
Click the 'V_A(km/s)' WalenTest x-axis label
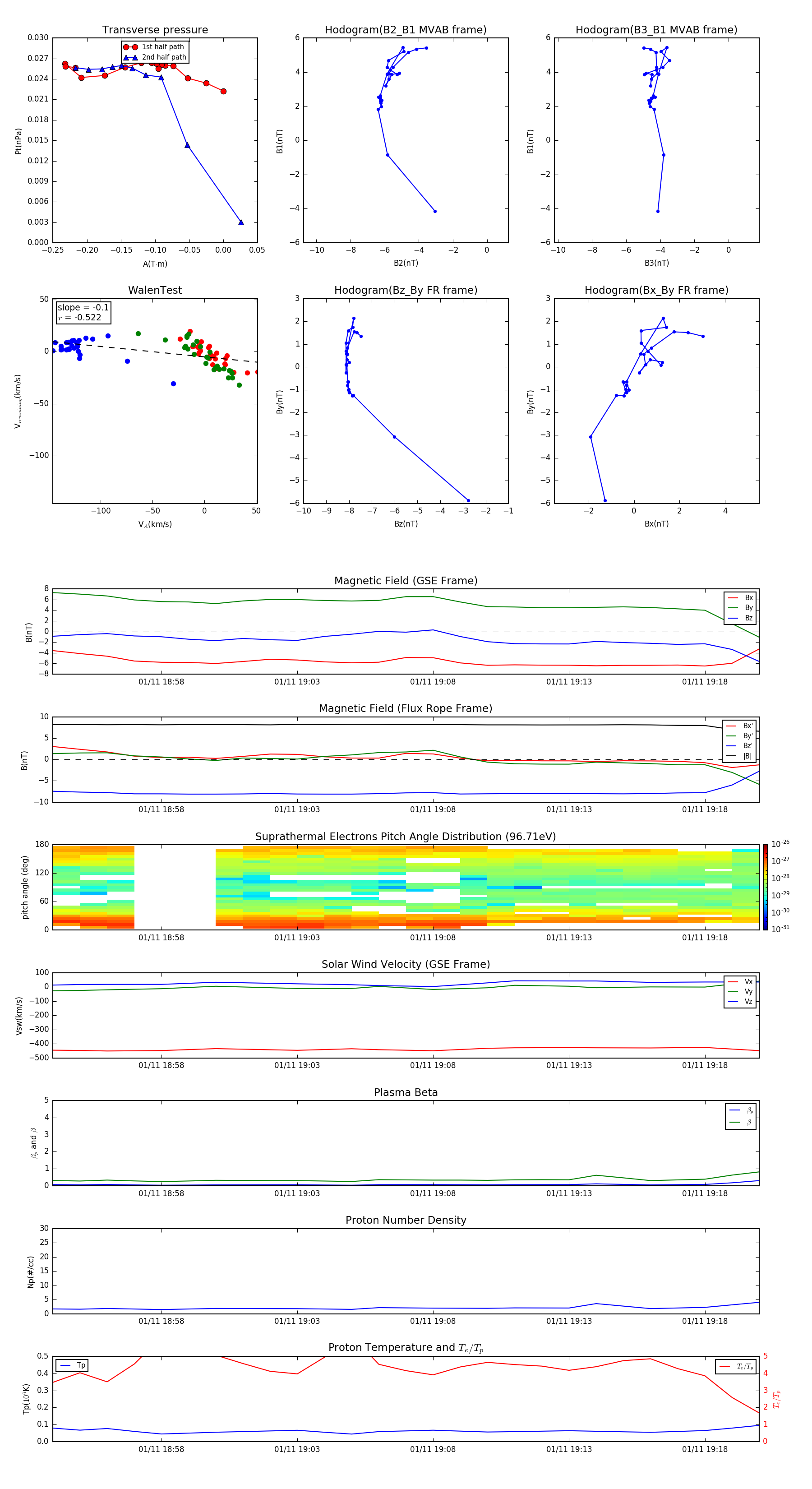point(155,524)
